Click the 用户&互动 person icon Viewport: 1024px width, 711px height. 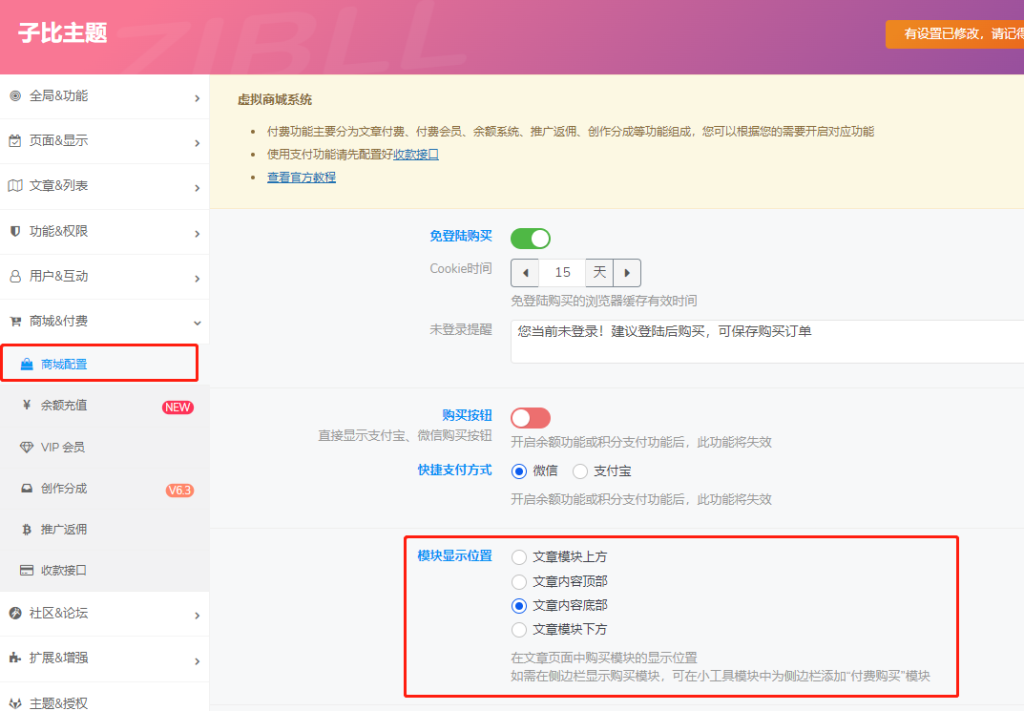[x=15, y=276]
